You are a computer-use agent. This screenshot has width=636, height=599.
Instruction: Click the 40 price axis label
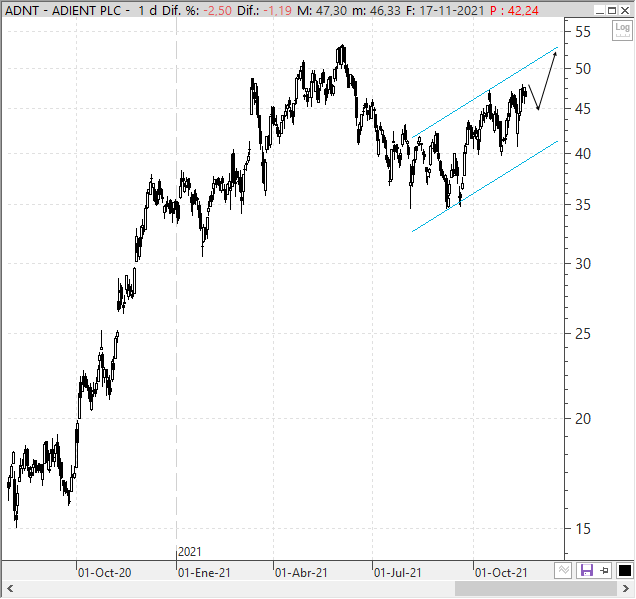pos(583,154)
